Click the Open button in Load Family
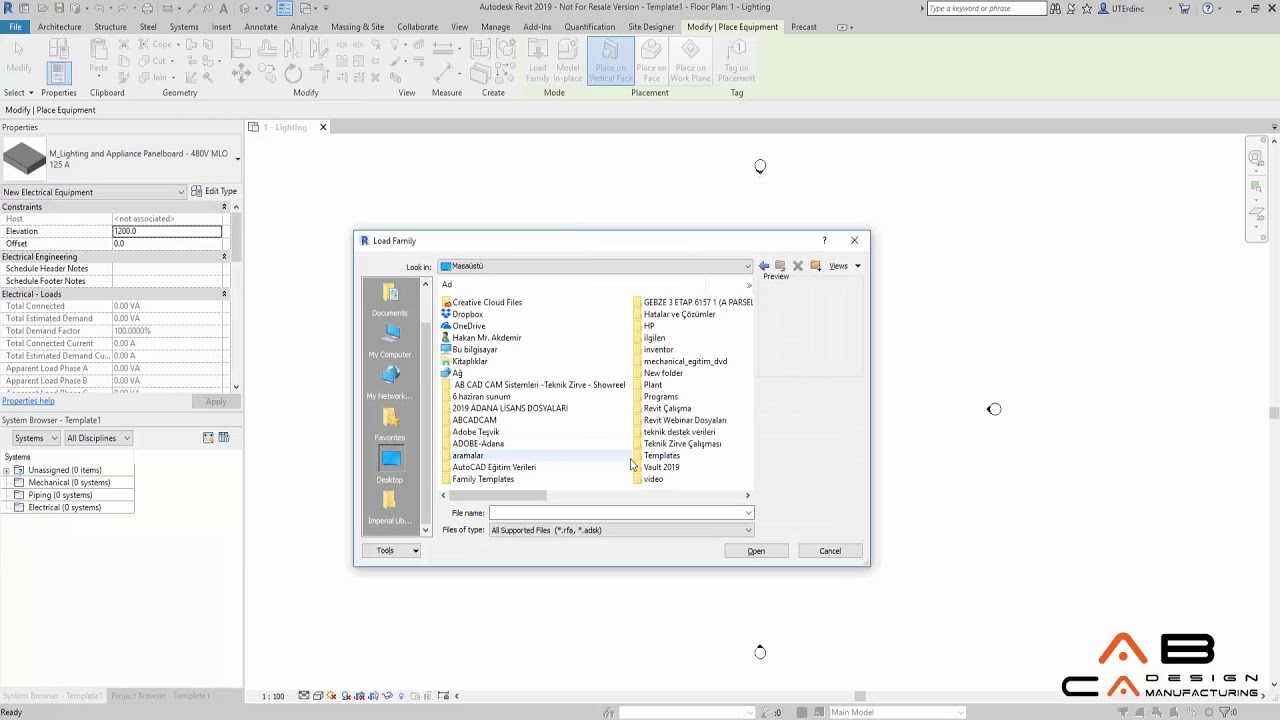The height and width of the screenshot is (720, 1280). click(x=756, y=551)
